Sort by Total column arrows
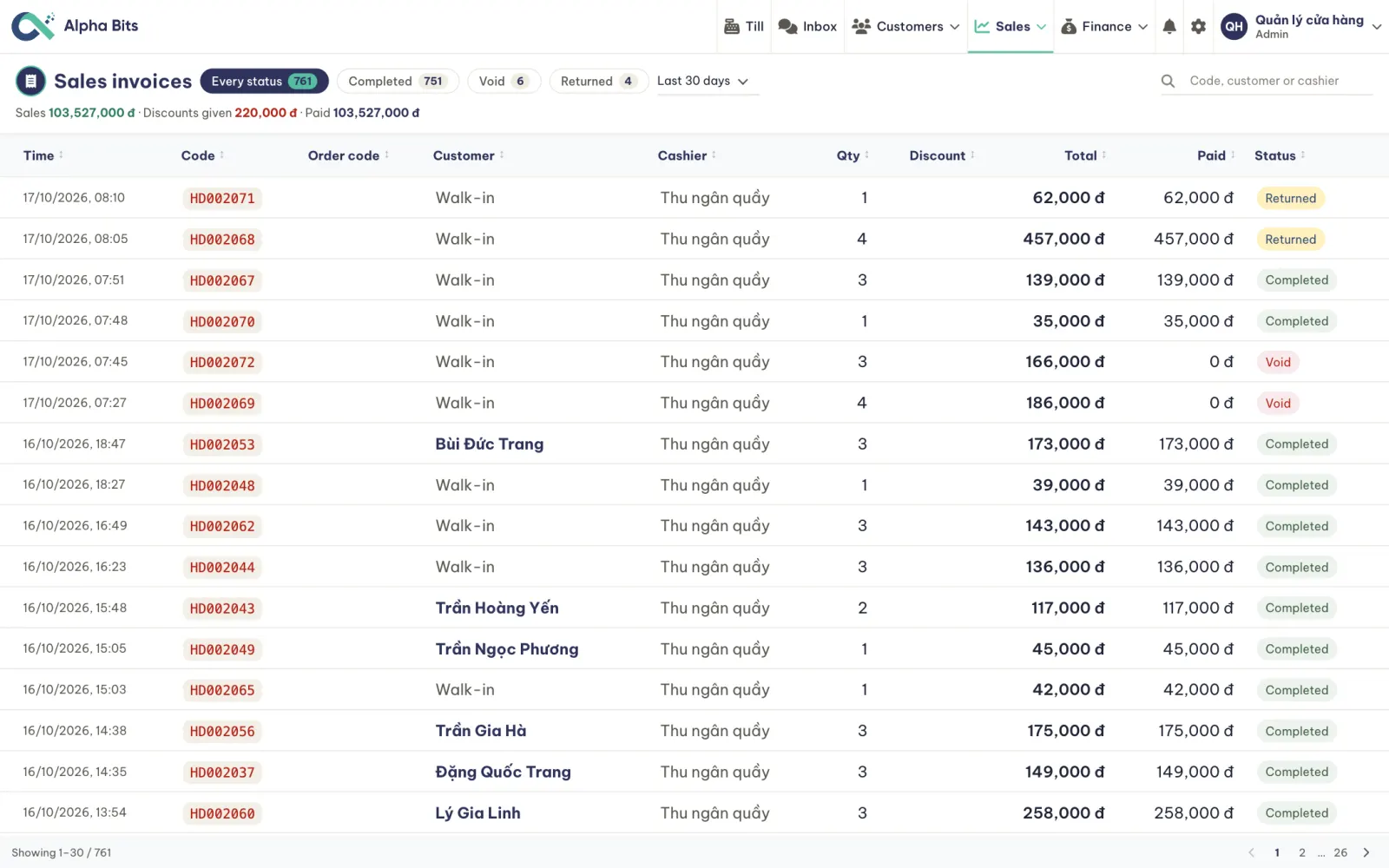Screen dimensions: 1389x868 coord(1104,155)
